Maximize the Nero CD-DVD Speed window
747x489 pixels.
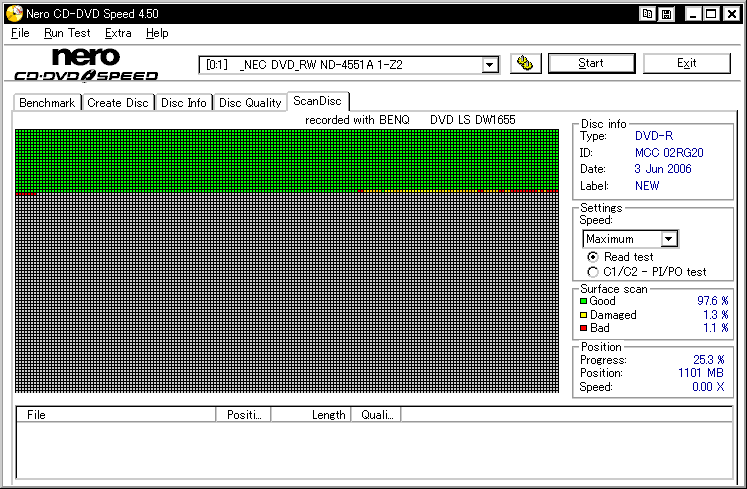pyautogui.click(x=711, y=14)
